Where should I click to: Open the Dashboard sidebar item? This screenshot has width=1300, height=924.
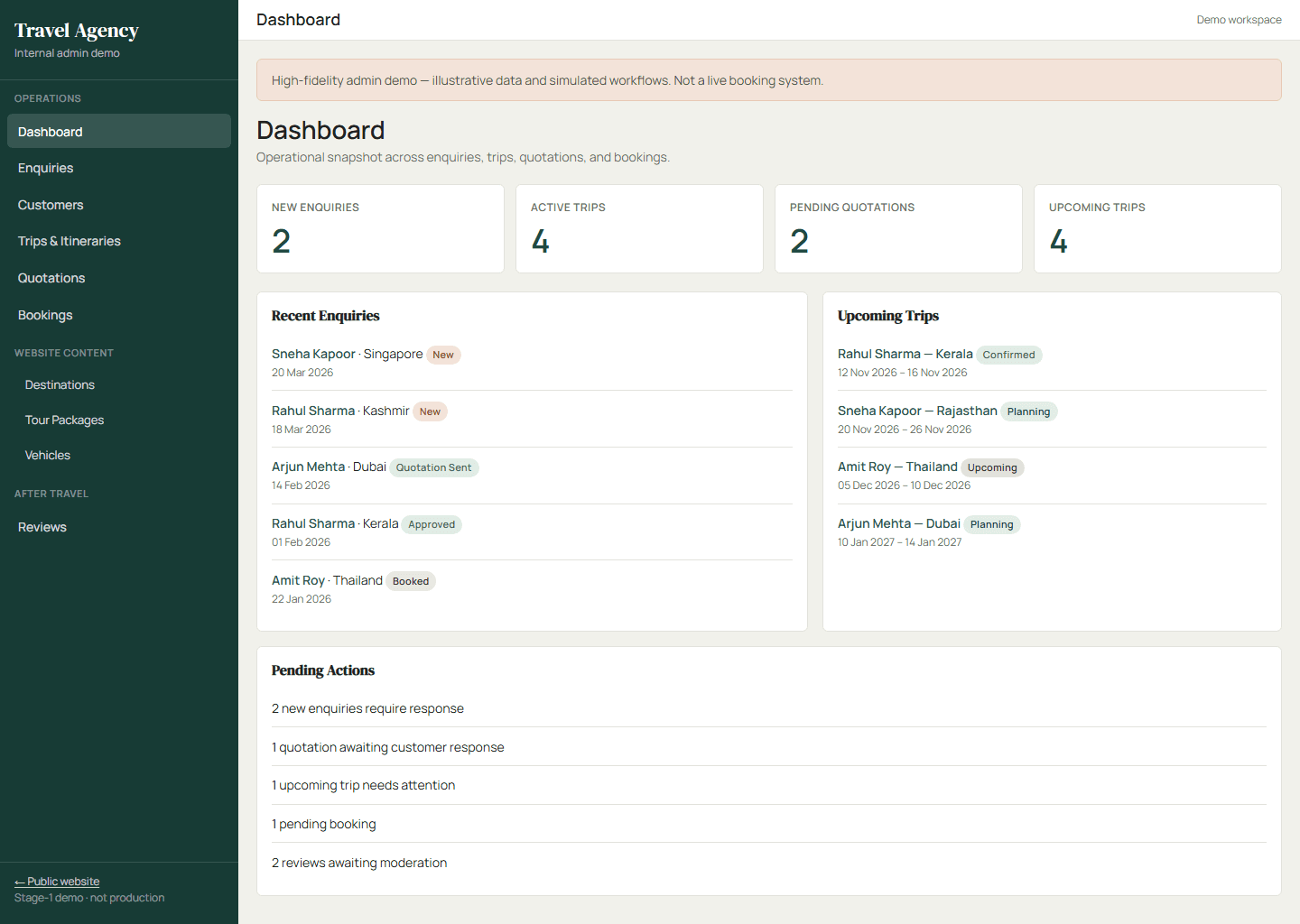[x=119, y=131]
